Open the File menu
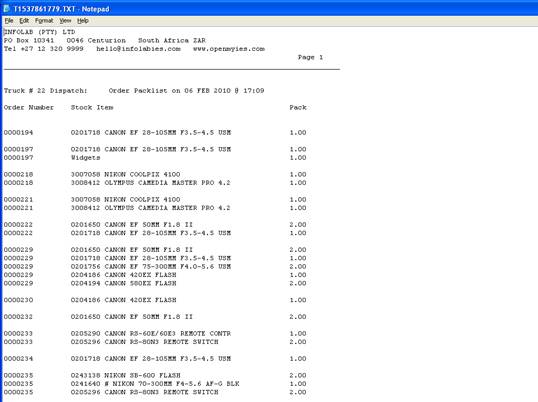The width and height of the screenshot is (538, 402). coord(9,21)
